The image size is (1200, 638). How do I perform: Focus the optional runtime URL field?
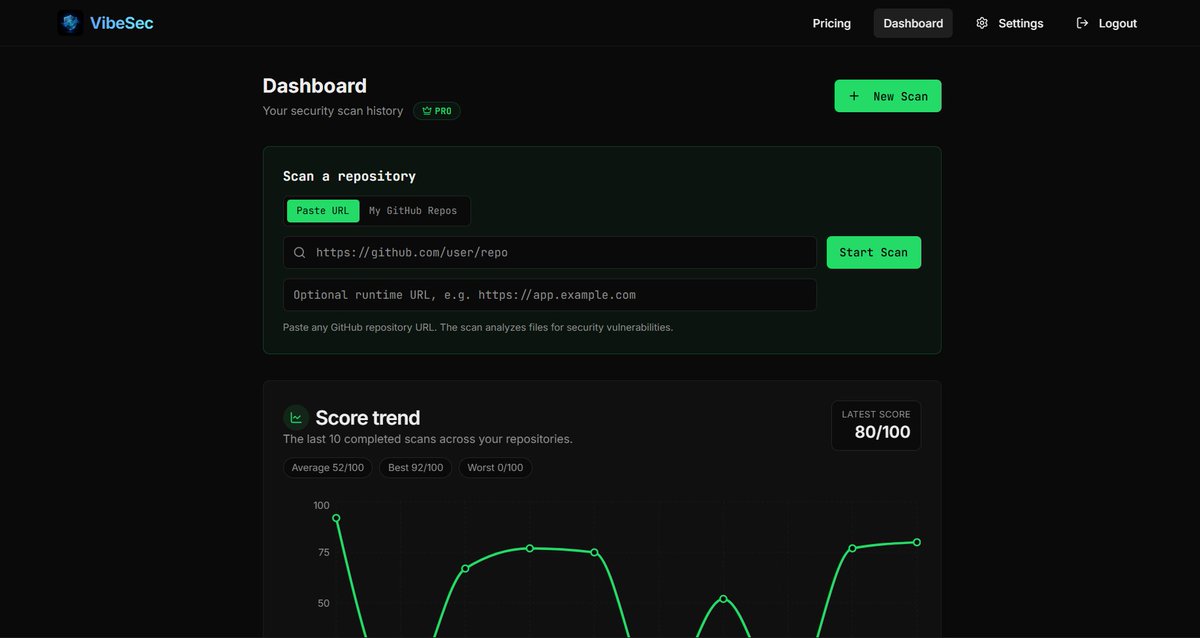click(x=550, y=295)
